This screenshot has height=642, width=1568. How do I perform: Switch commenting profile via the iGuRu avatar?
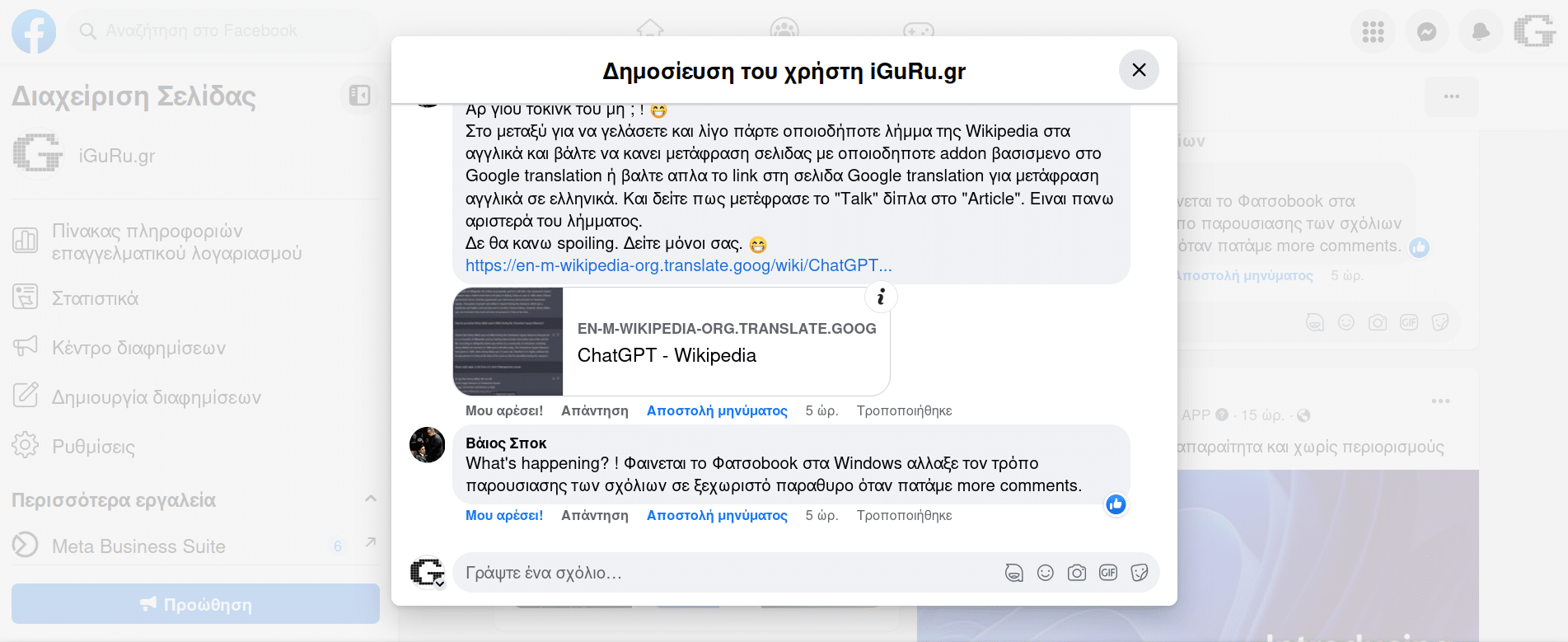(428, 573)
